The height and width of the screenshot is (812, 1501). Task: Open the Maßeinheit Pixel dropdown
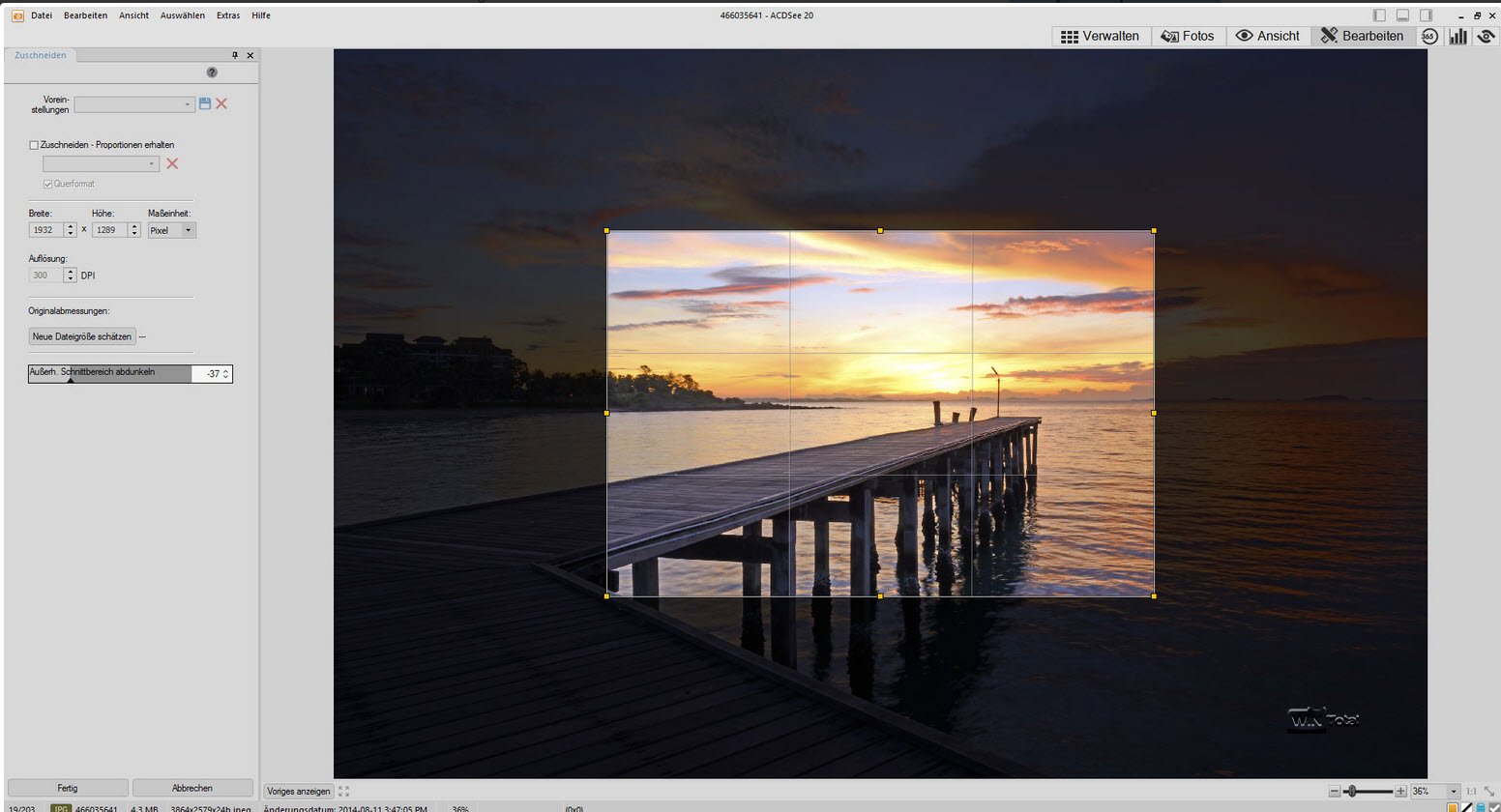pos(172,230)
